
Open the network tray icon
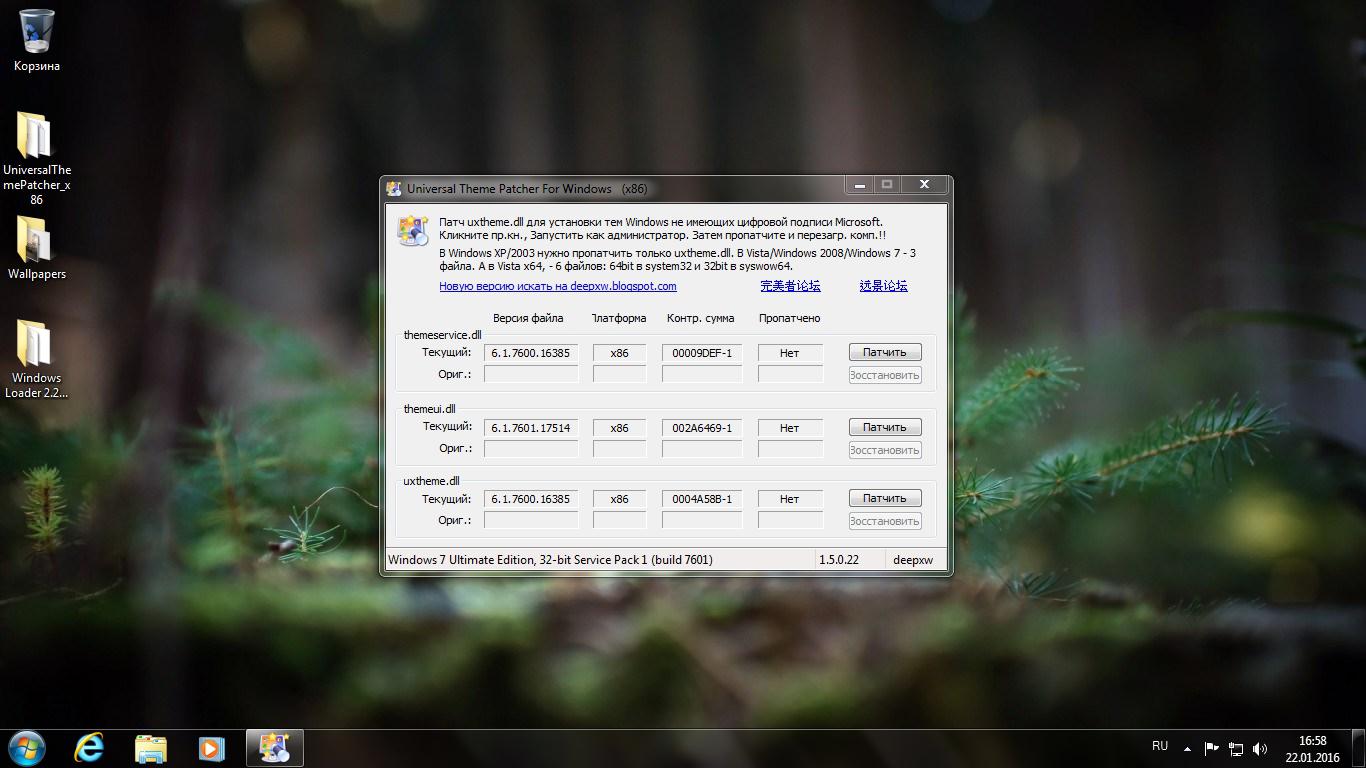point(1236,748)
